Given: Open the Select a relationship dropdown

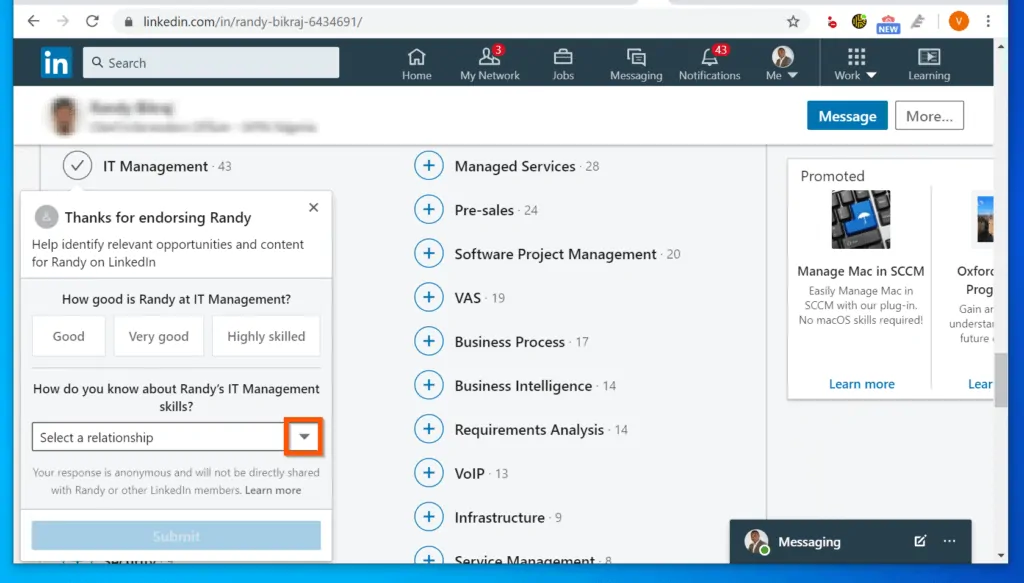Looking at the screenshot, I should click(x=176, y=437).
